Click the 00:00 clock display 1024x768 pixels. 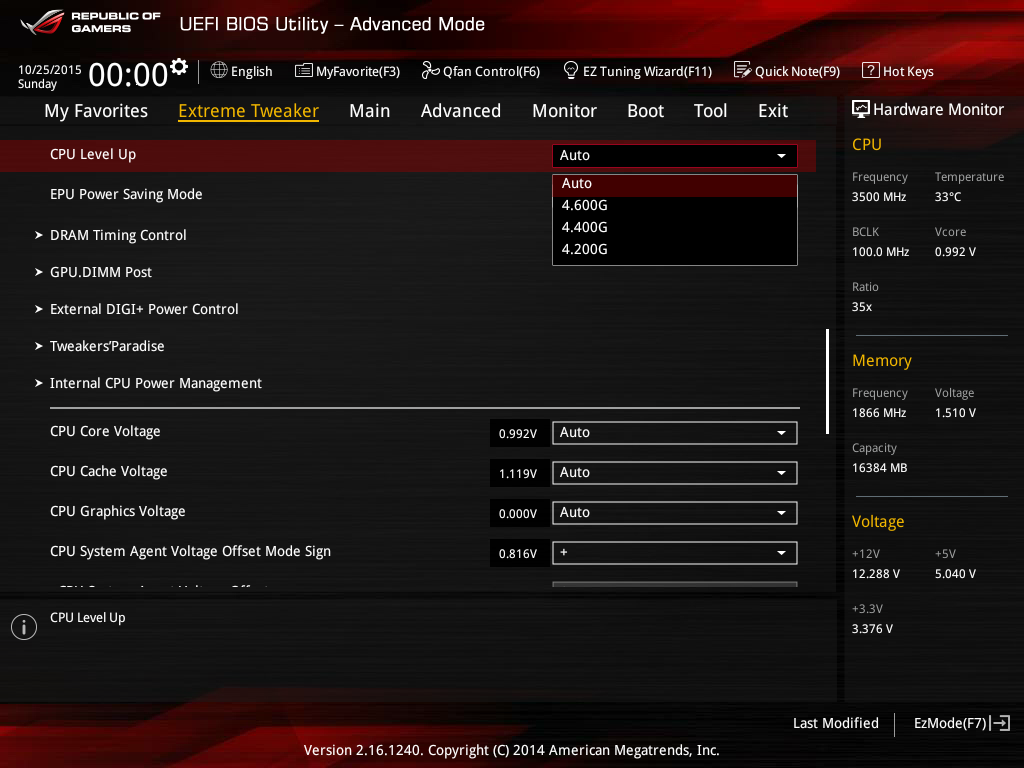(x=128, y=74)
